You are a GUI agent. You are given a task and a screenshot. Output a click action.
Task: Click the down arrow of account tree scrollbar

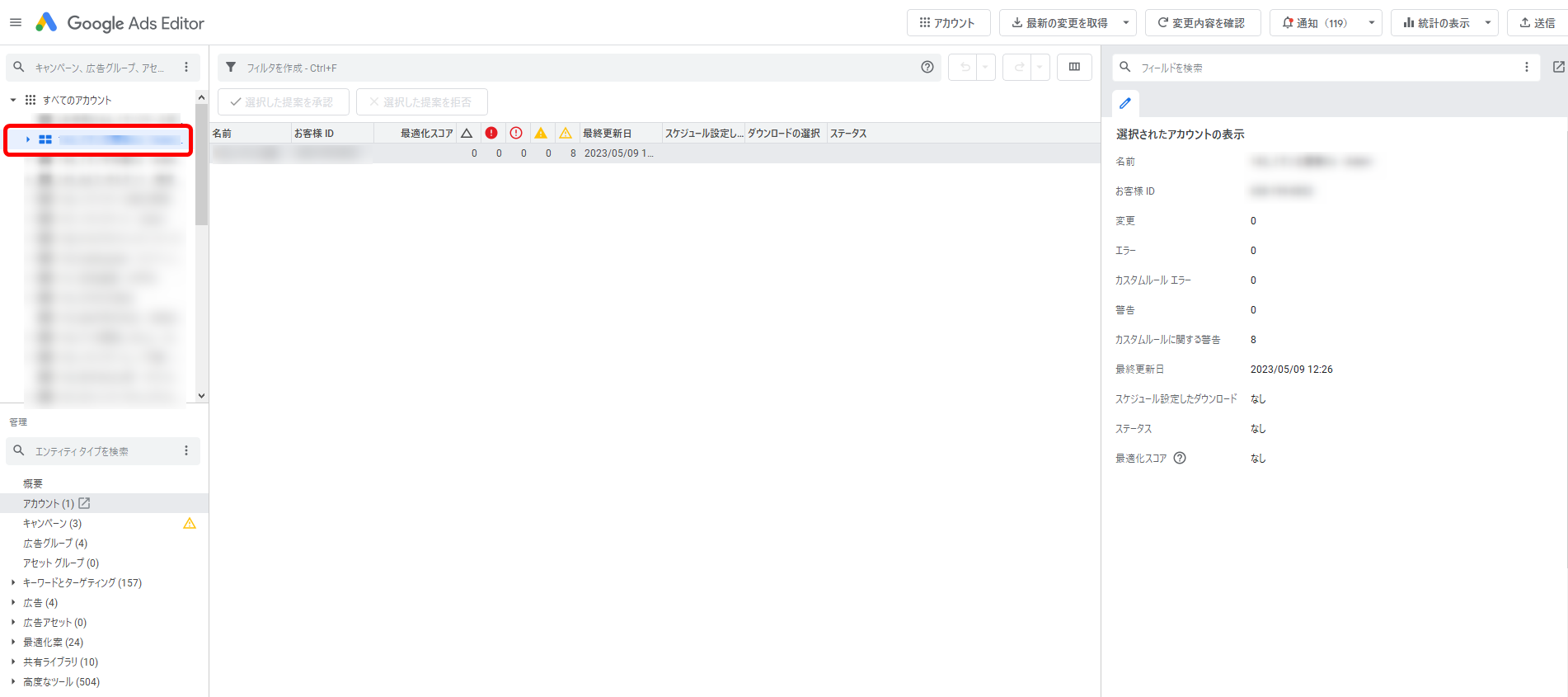[x=201, y=396]
